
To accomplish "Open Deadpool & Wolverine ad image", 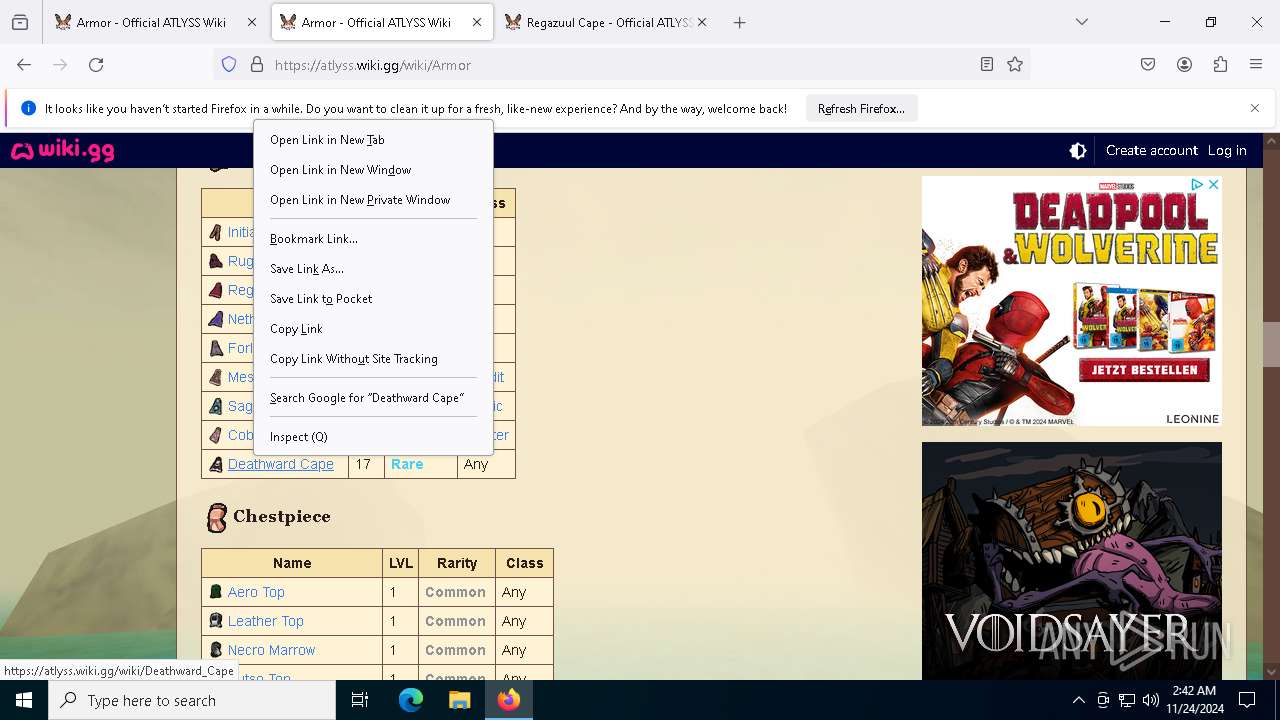I will (x=1071, y=301).
